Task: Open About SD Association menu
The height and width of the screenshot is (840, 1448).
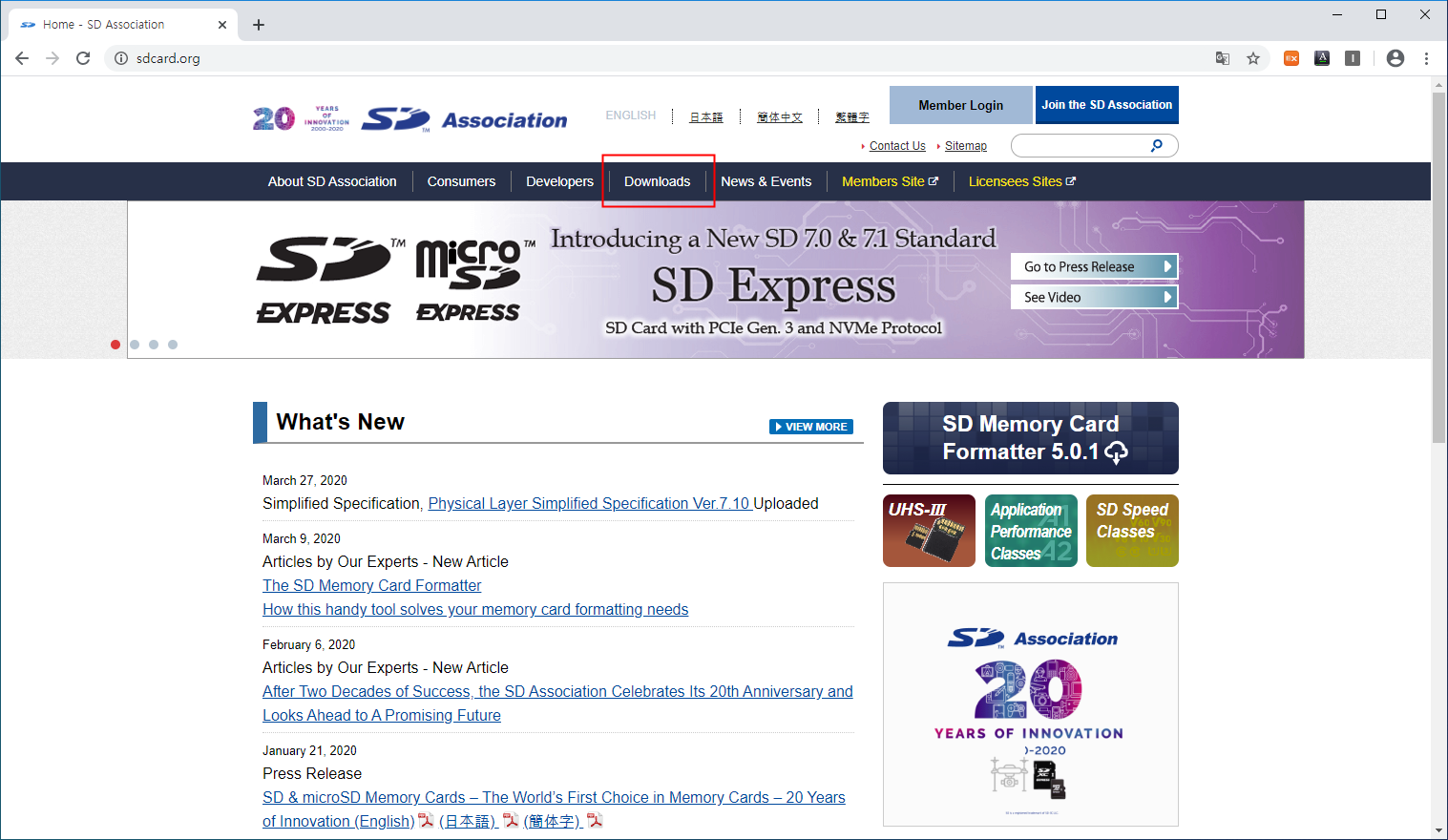Action: point(332,181)
